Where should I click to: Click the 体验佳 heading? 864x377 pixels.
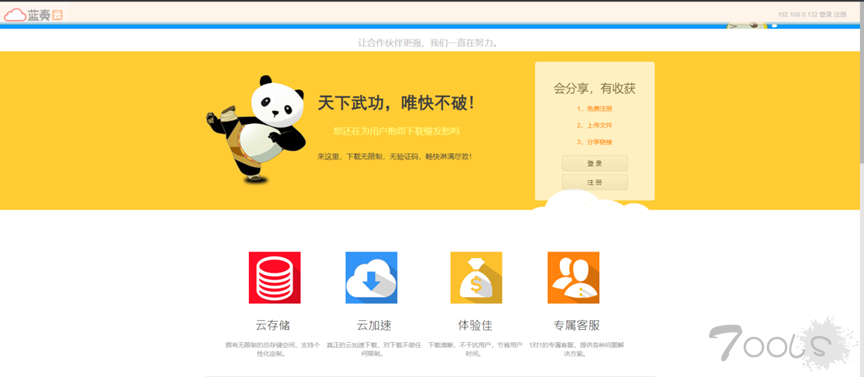coord(475,325)
